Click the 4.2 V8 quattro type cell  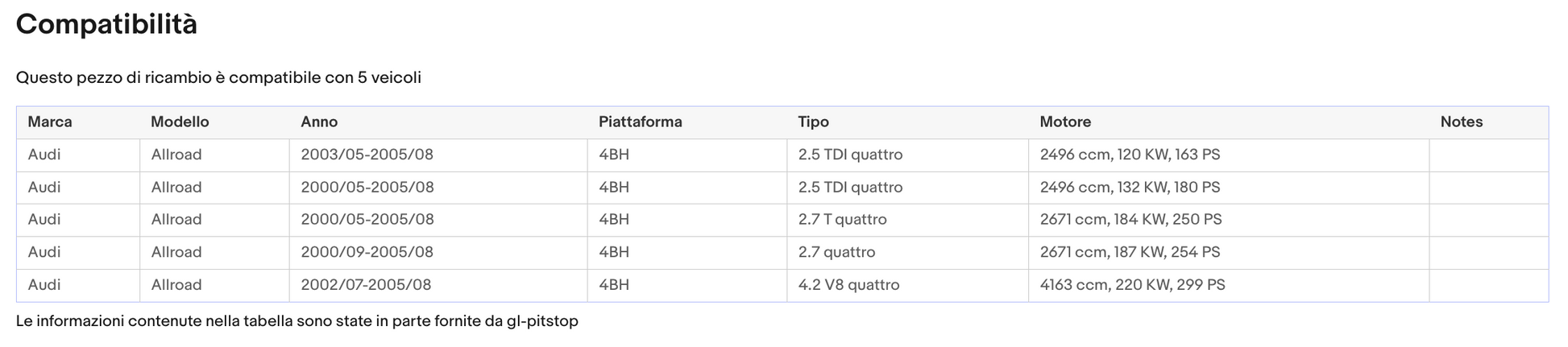pyautogui.click(x=907, y=285)
